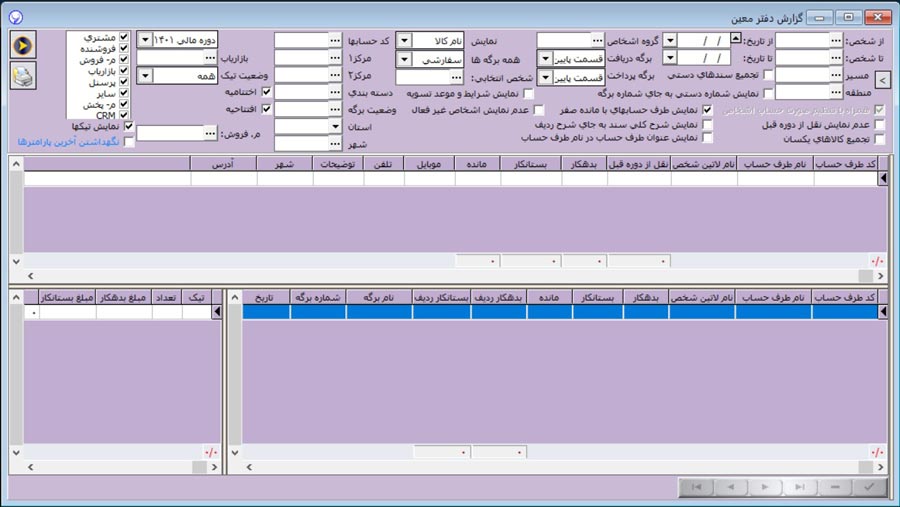The width and height of the screenshot is (900, 507).
Task: Toggle the مشتری checkbox
Action: [x=124, y=37]
